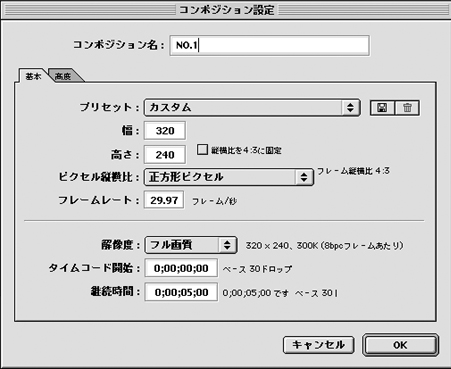Confirm settings with the OK button
This screenshot has height=369, width=451.
point(400,345)
